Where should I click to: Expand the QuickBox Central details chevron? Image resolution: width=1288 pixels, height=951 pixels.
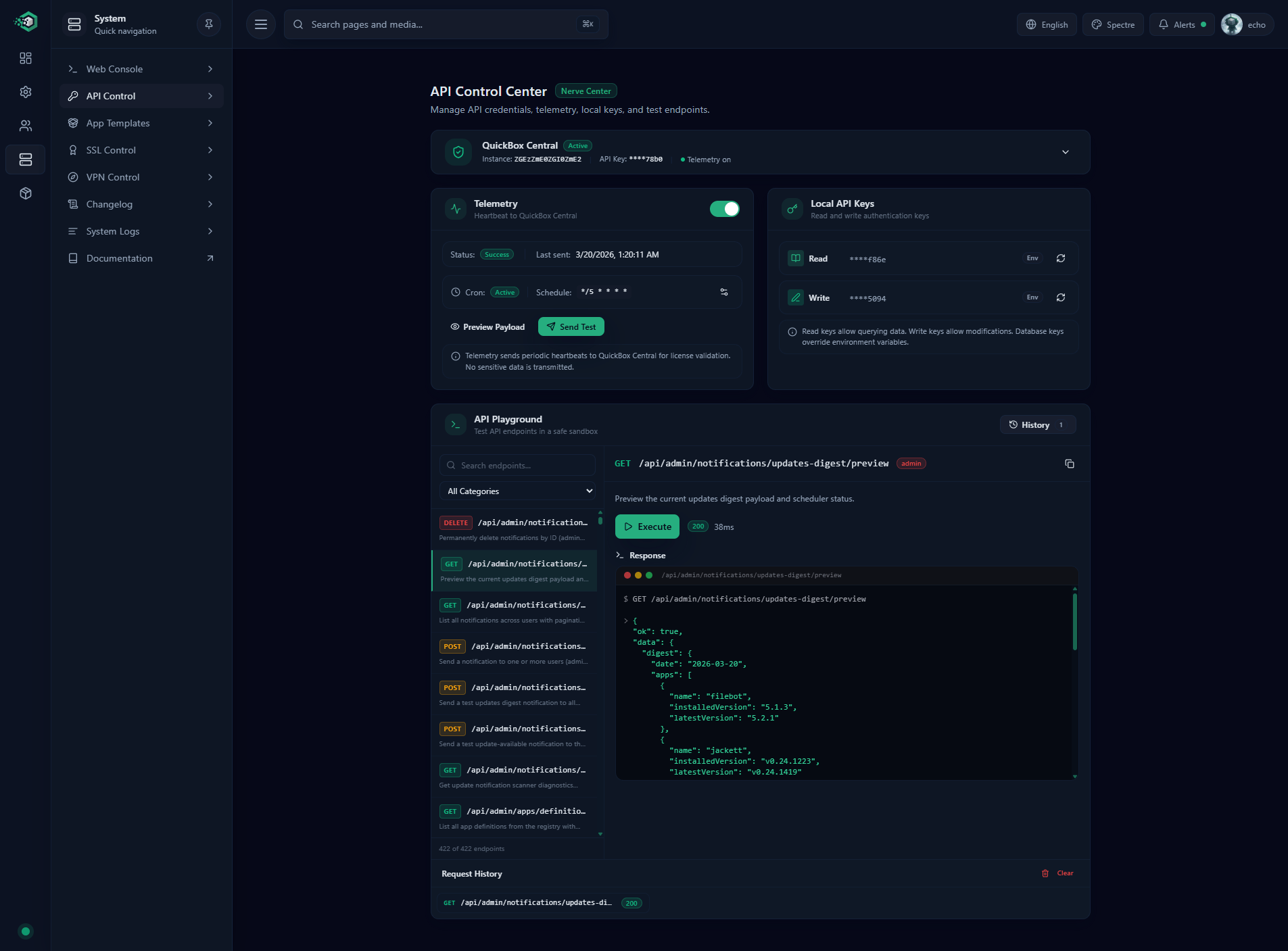pos(1066,152)
